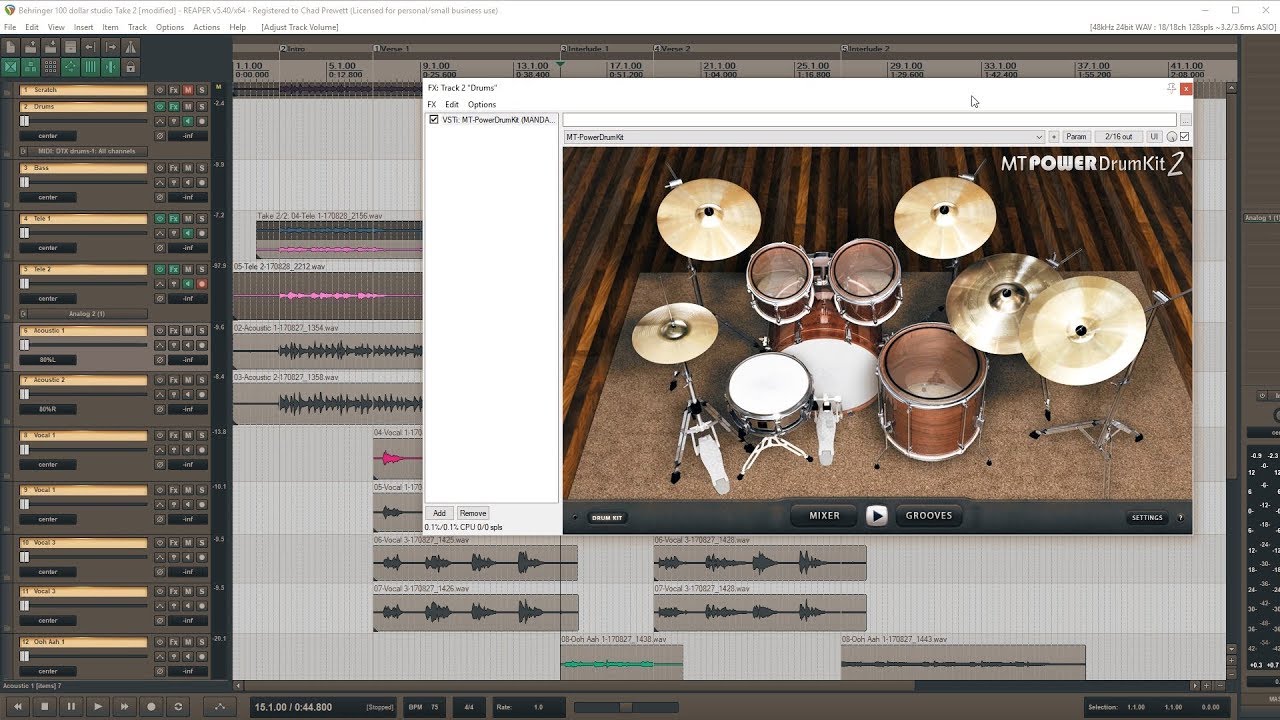Open the File menu
1280x720 pixels.
10,27
